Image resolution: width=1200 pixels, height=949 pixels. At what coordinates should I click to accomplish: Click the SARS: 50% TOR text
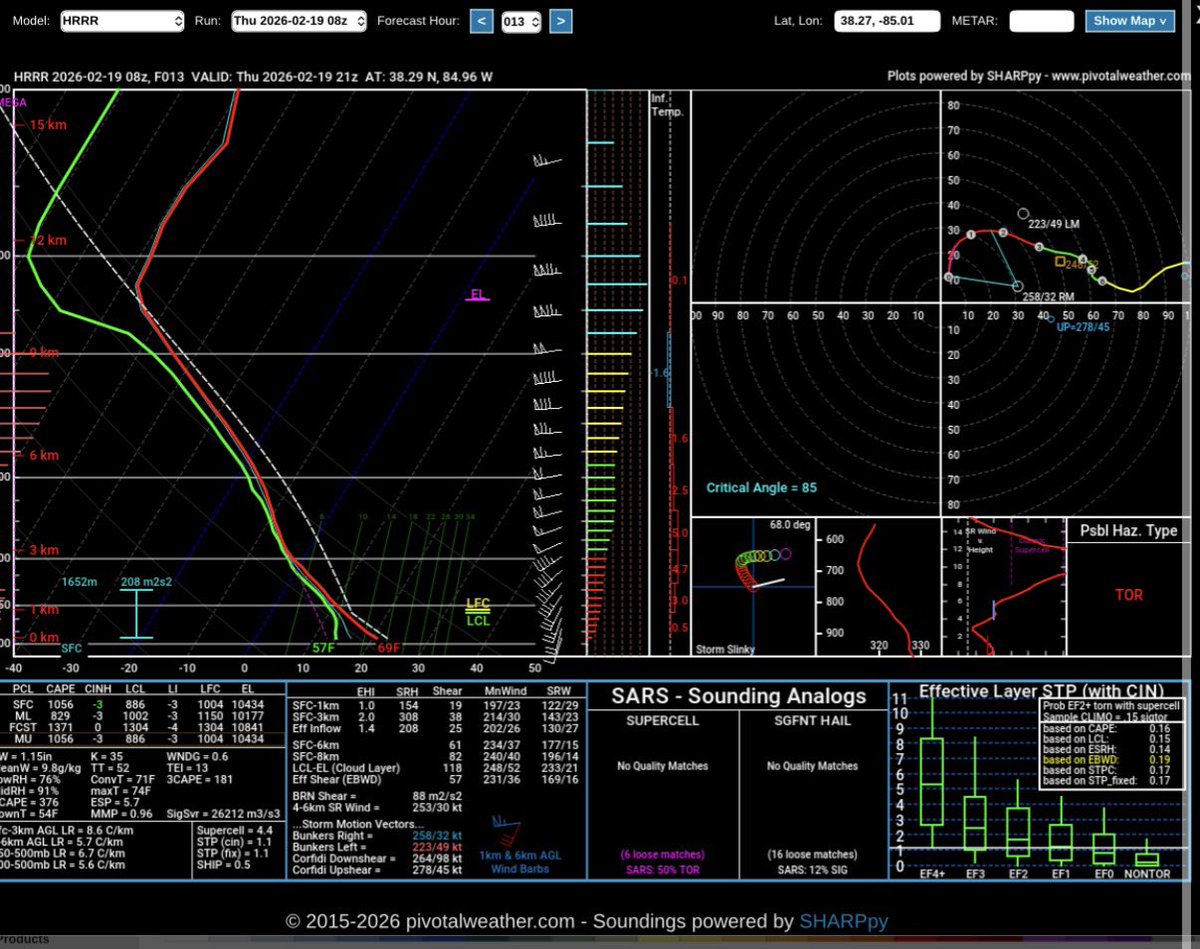[662, 868]
